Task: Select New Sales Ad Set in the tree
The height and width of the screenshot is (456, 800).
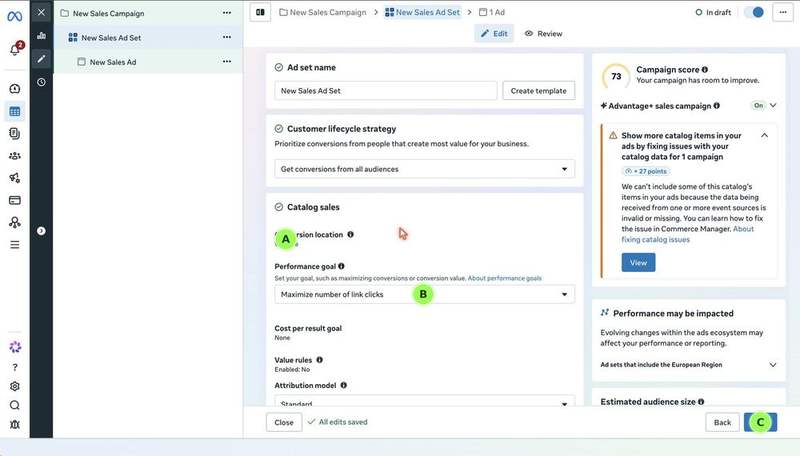Action: (x=111, y=37)
